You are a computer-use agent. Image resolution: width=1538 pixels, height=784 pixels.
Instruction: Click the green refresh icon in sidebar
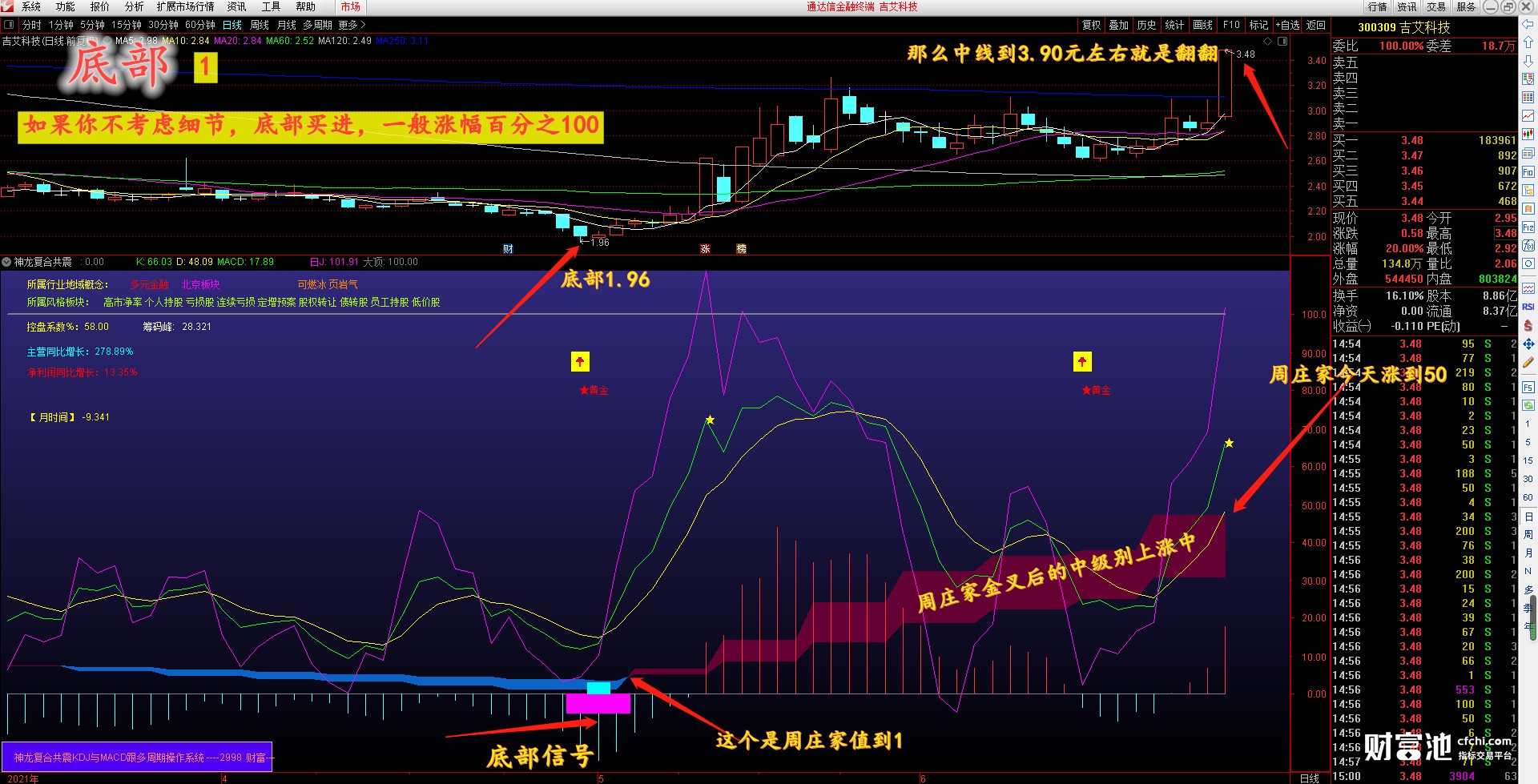tap(1528, 404)
